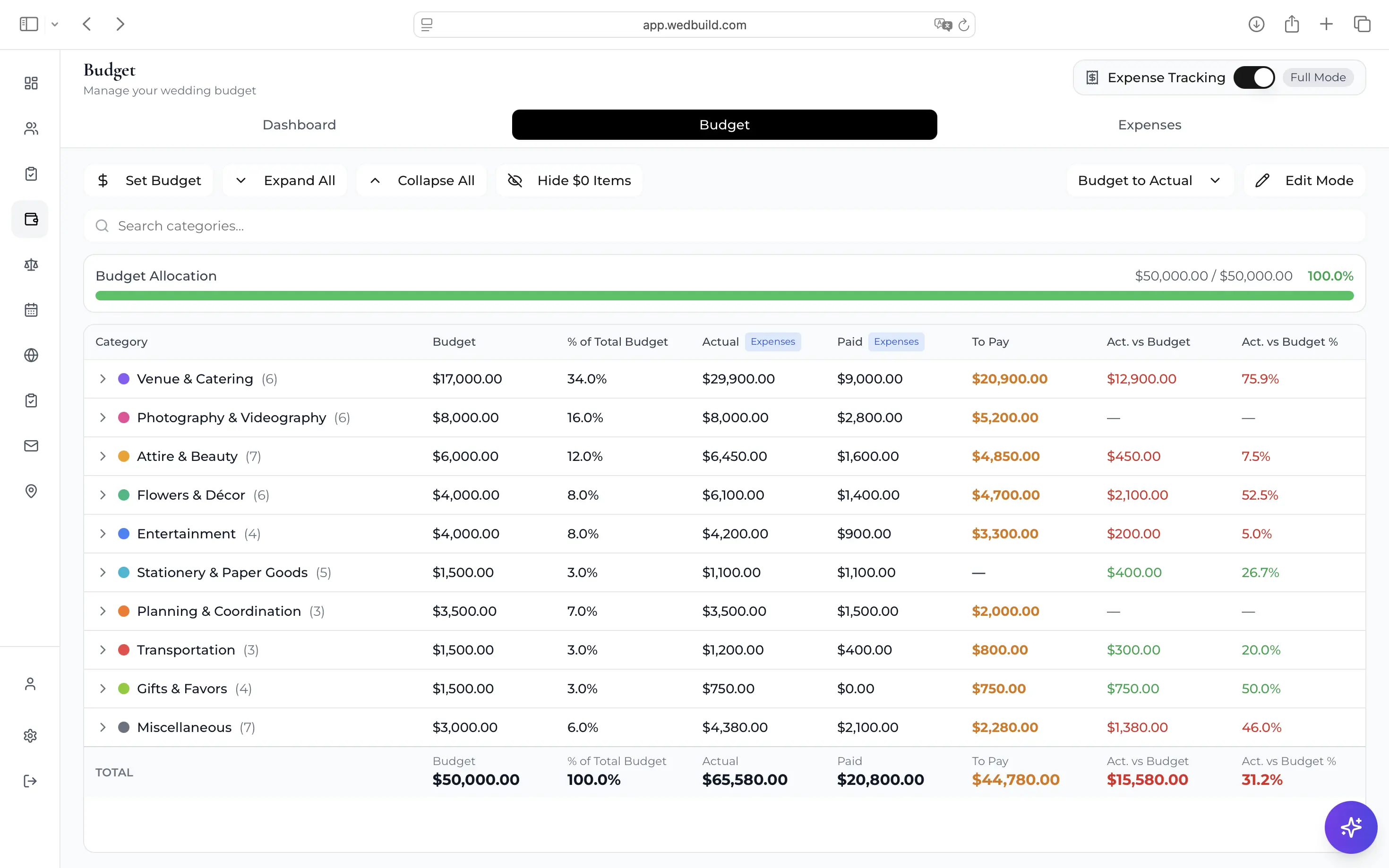
Task: Click the Collapse All button
Action: tap(421, 180)
